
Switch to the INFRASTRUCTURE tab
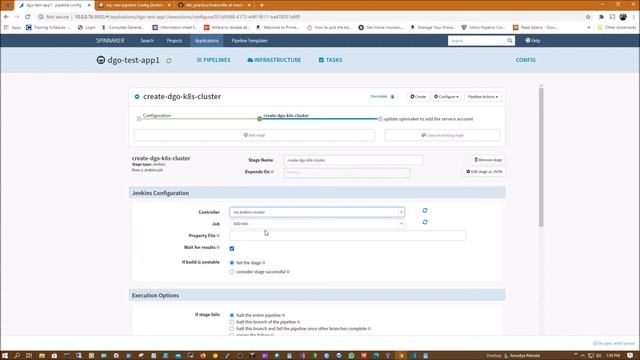click(x=274, y=60)
